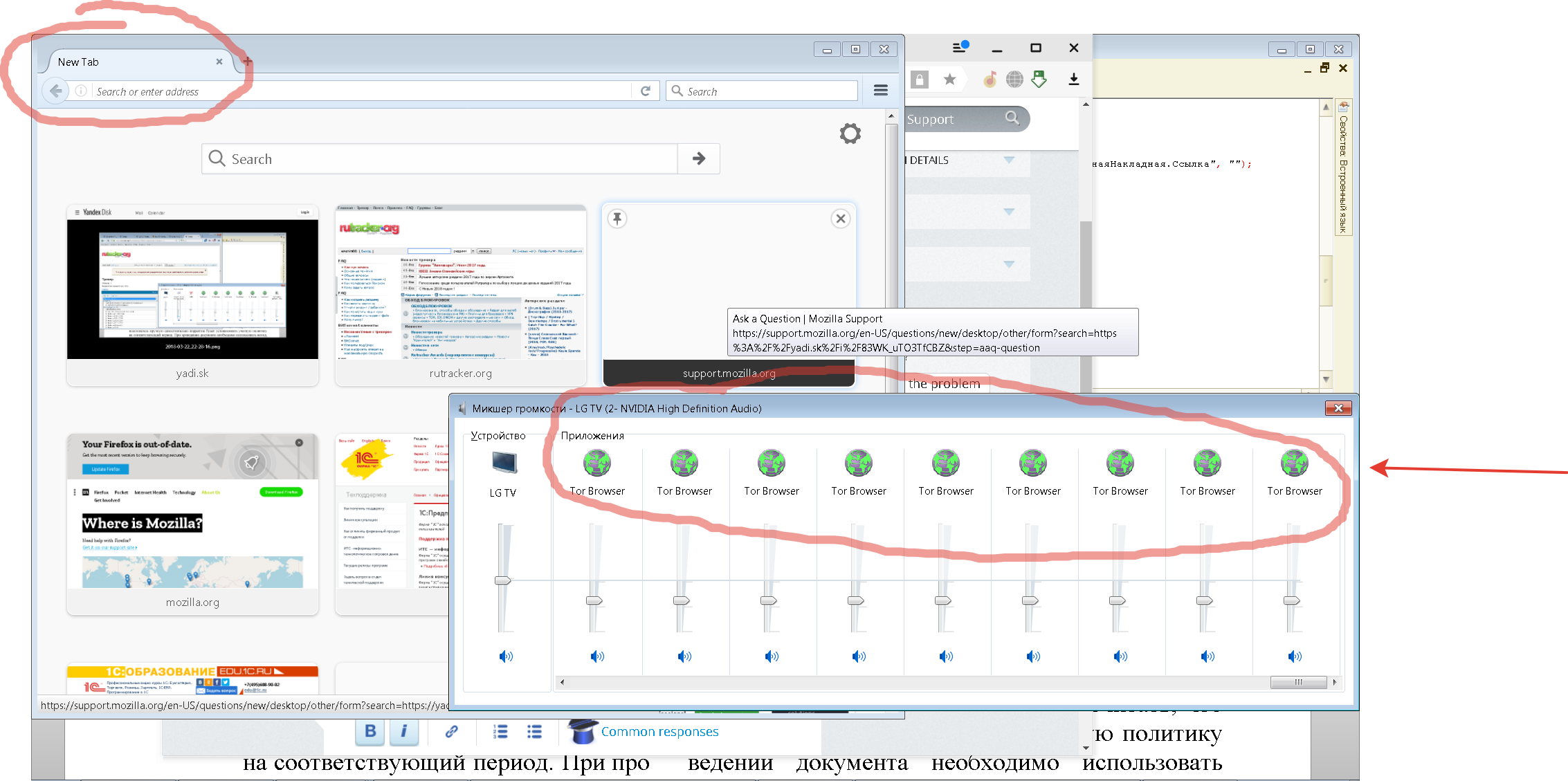Viewport: 1568px width, 781px height.
Task: Click the Устройство heading in mixer
Action: pos(498,436)
